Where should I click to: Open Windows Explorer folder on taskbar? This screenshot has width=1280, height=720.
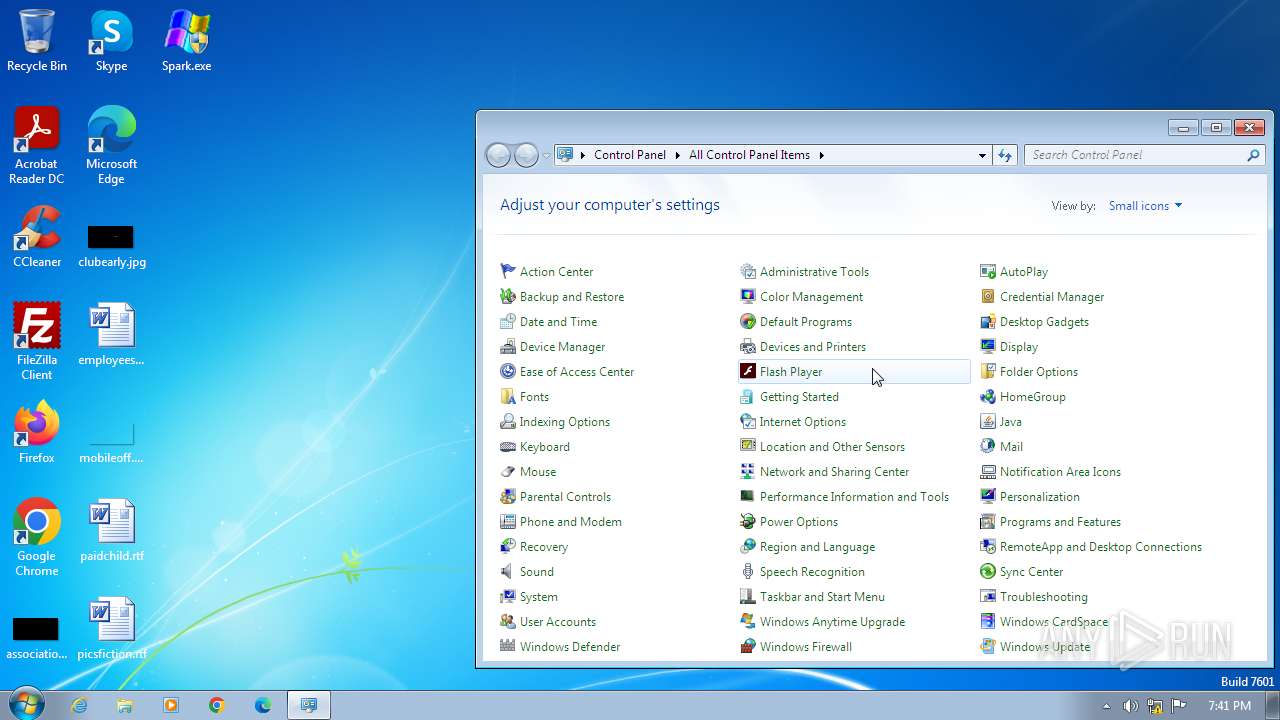[x=125, y=705]
